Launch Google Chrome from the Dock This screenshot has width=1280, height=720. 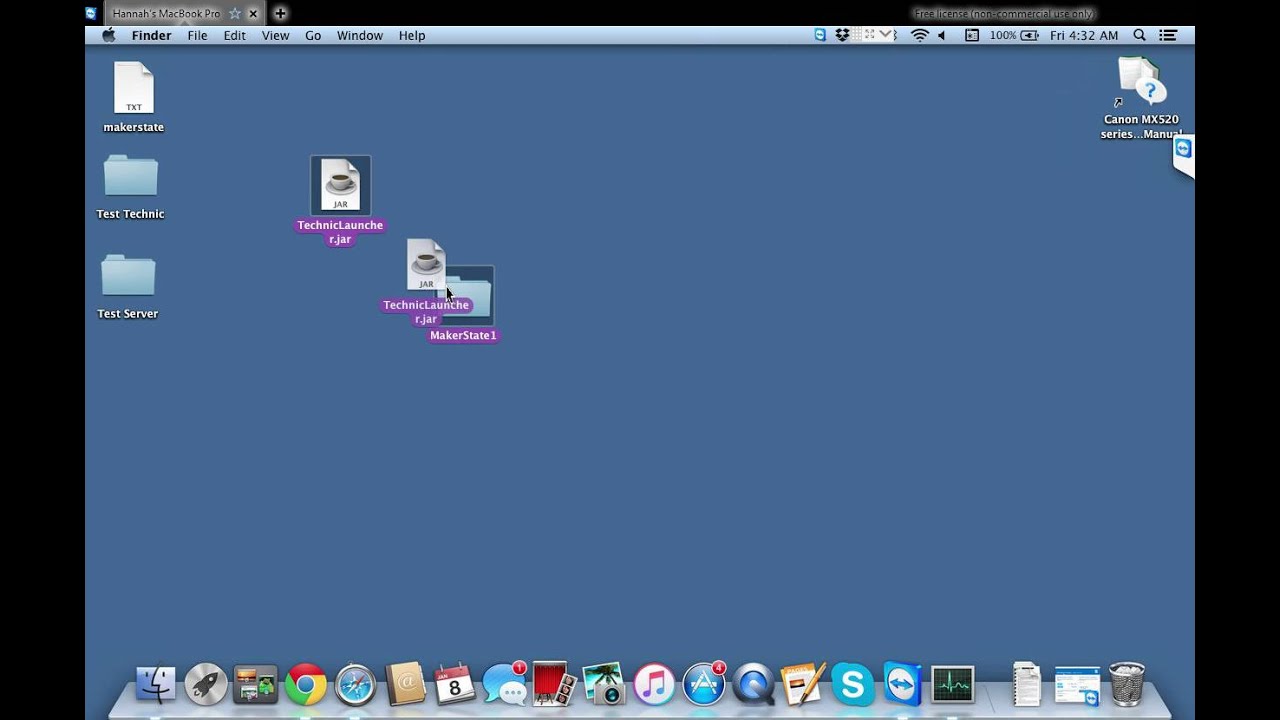point(305,684)
